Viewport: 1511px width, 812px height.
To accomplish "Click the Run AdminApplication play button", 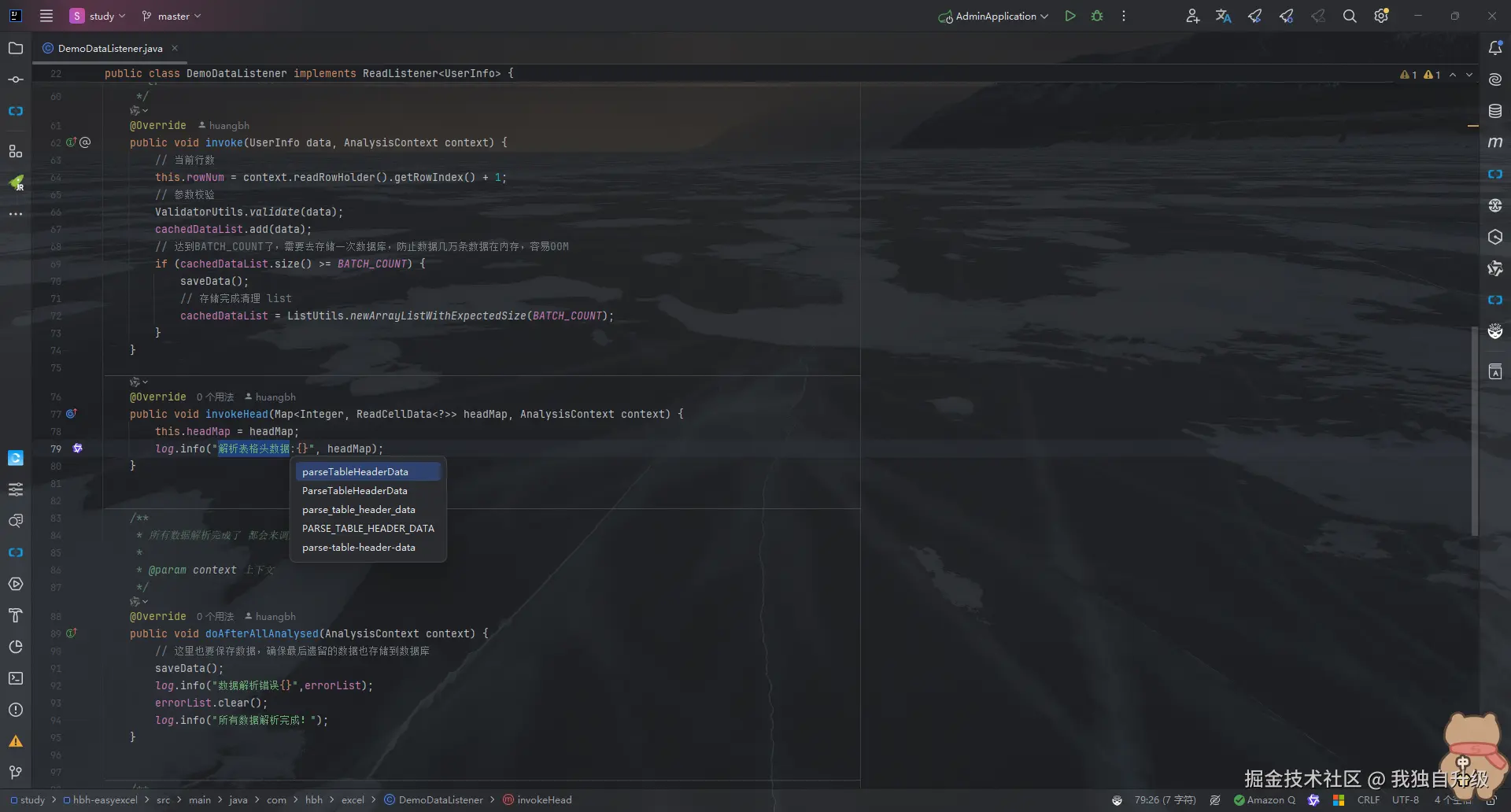I will click(1070, 16).
